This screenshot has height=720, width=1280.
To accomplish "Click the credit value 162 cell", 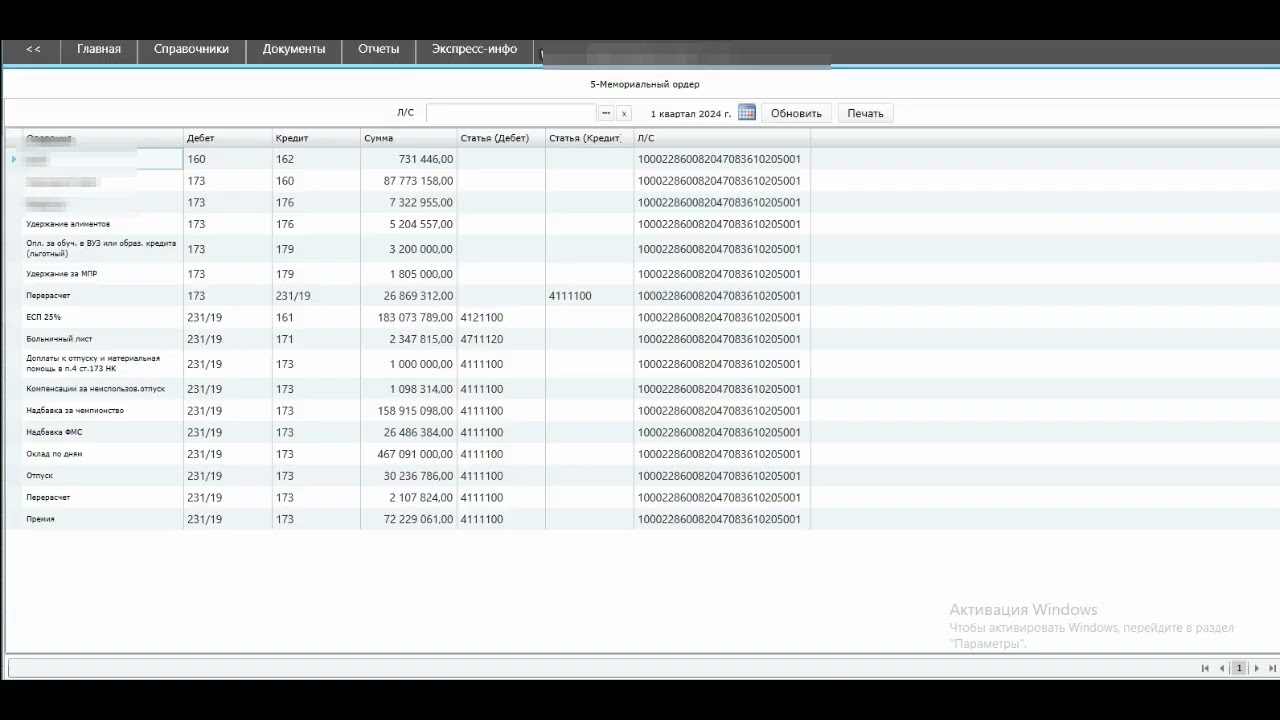I will [316, 159].
